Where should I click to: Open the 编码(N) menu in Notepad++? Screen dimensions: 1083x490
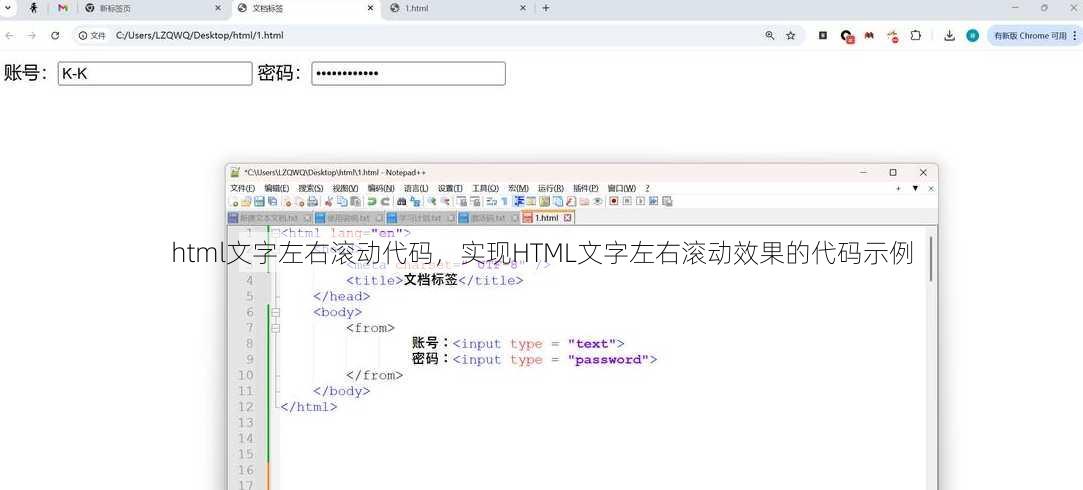pos(381,188)
